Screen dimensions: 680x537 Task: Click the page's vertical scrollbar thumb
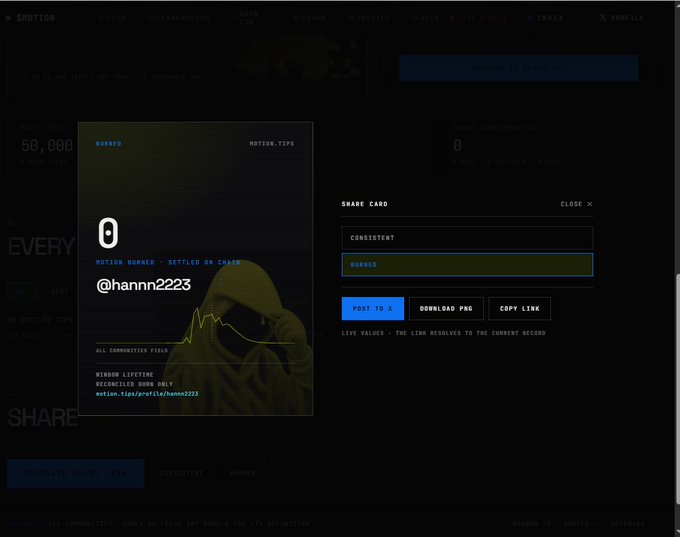click(677, 389)
